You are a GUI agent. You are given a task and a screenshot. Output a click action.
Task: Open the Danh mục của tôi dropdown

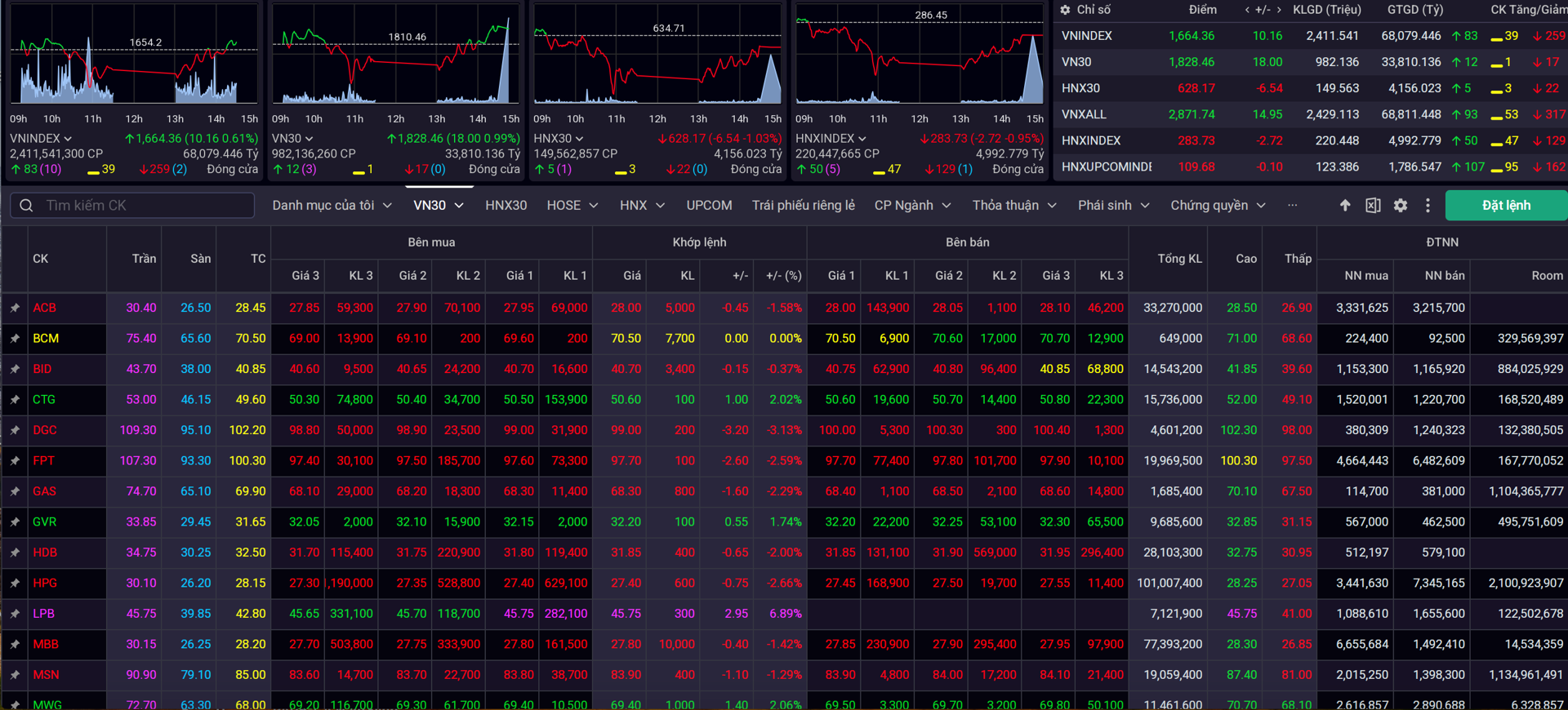[x=332, y=206]
